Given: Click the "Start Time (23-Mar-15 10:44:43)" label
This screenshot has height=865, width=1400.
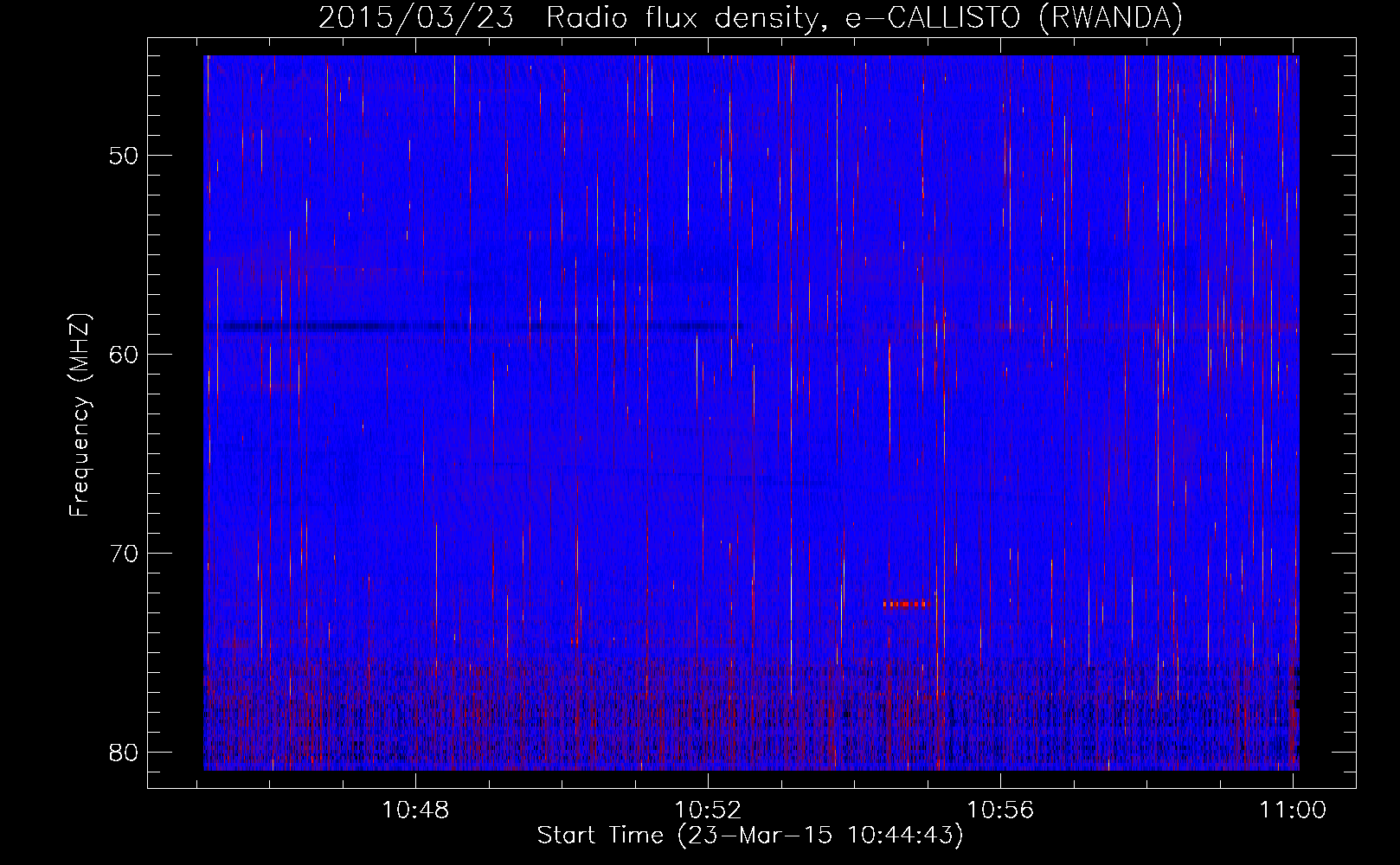Looking at the screenshot, I should coord(750,836).
